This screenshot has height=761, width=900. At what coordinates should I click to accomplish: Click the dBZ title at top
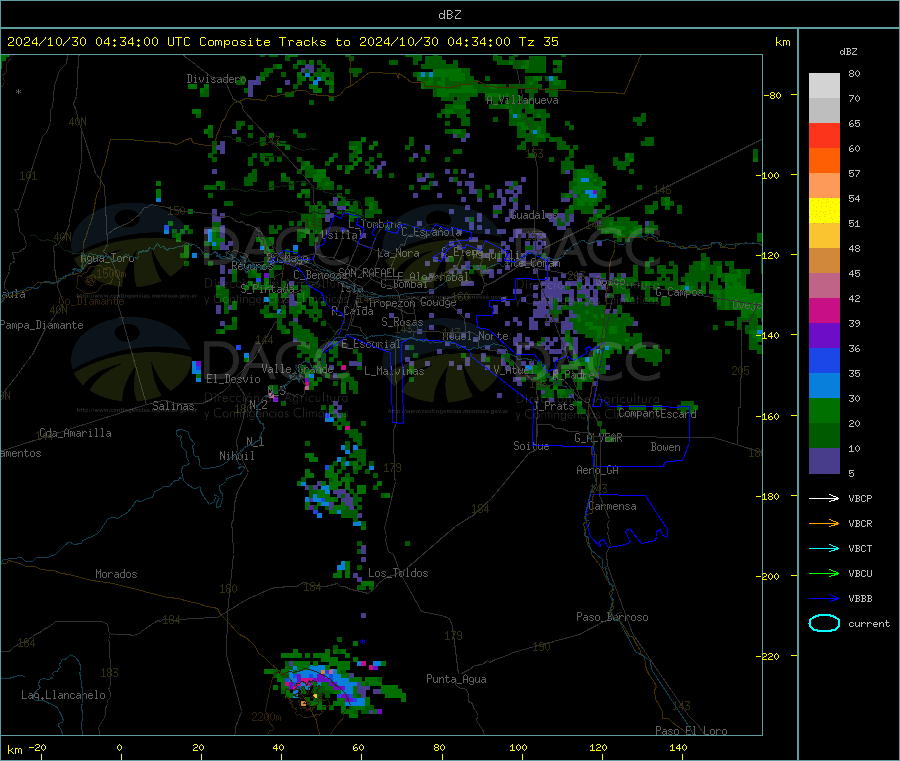pyautogui.click(x=449, y=15)
